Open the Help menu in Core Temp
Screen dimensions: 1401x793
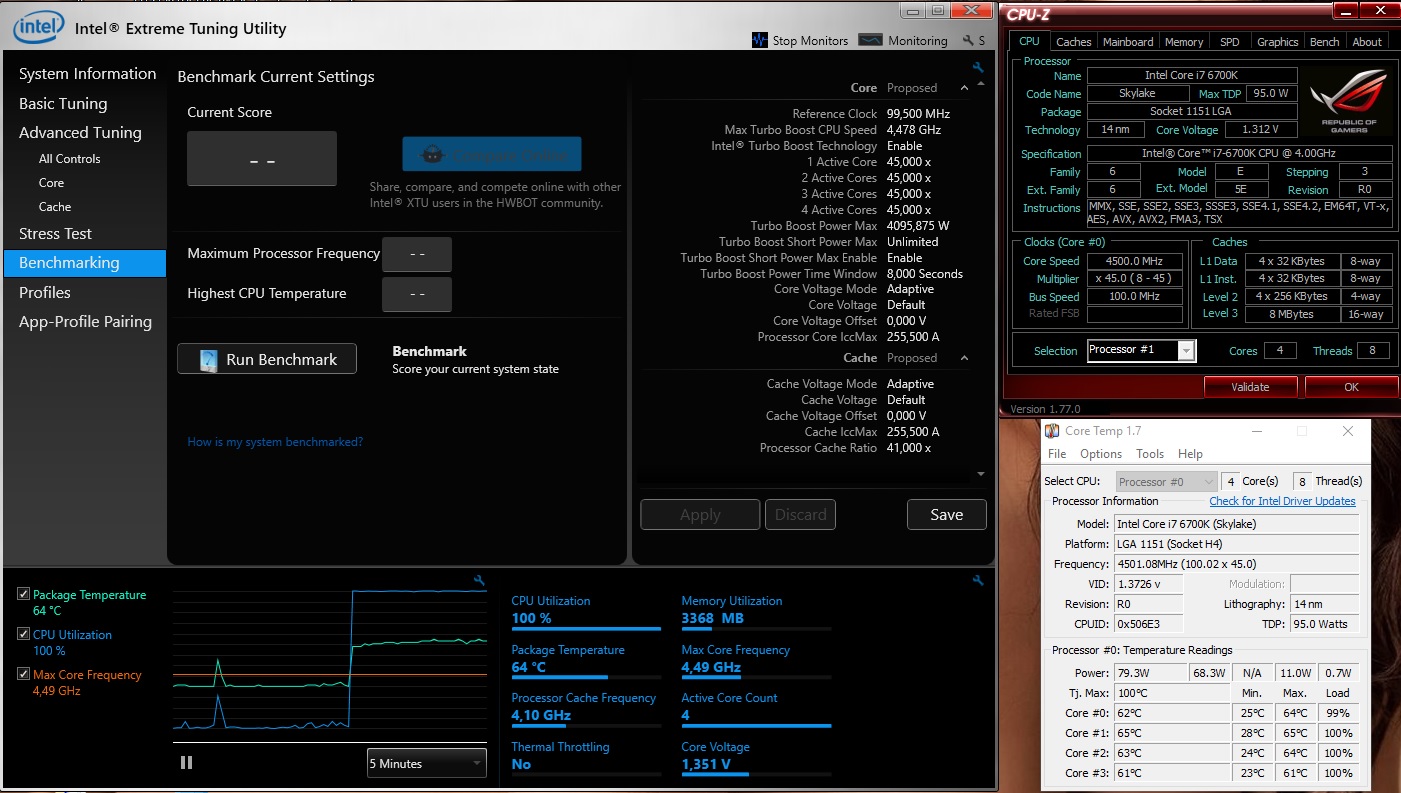[1190, 454]
